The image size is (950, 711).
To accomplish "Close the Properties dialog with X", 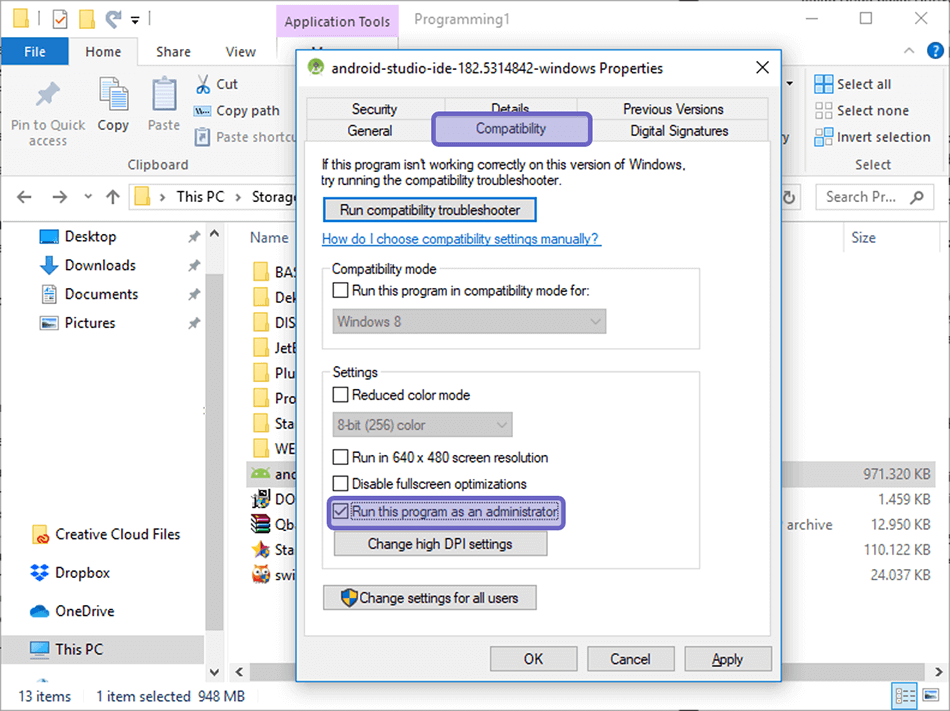I will coord(762,68).
